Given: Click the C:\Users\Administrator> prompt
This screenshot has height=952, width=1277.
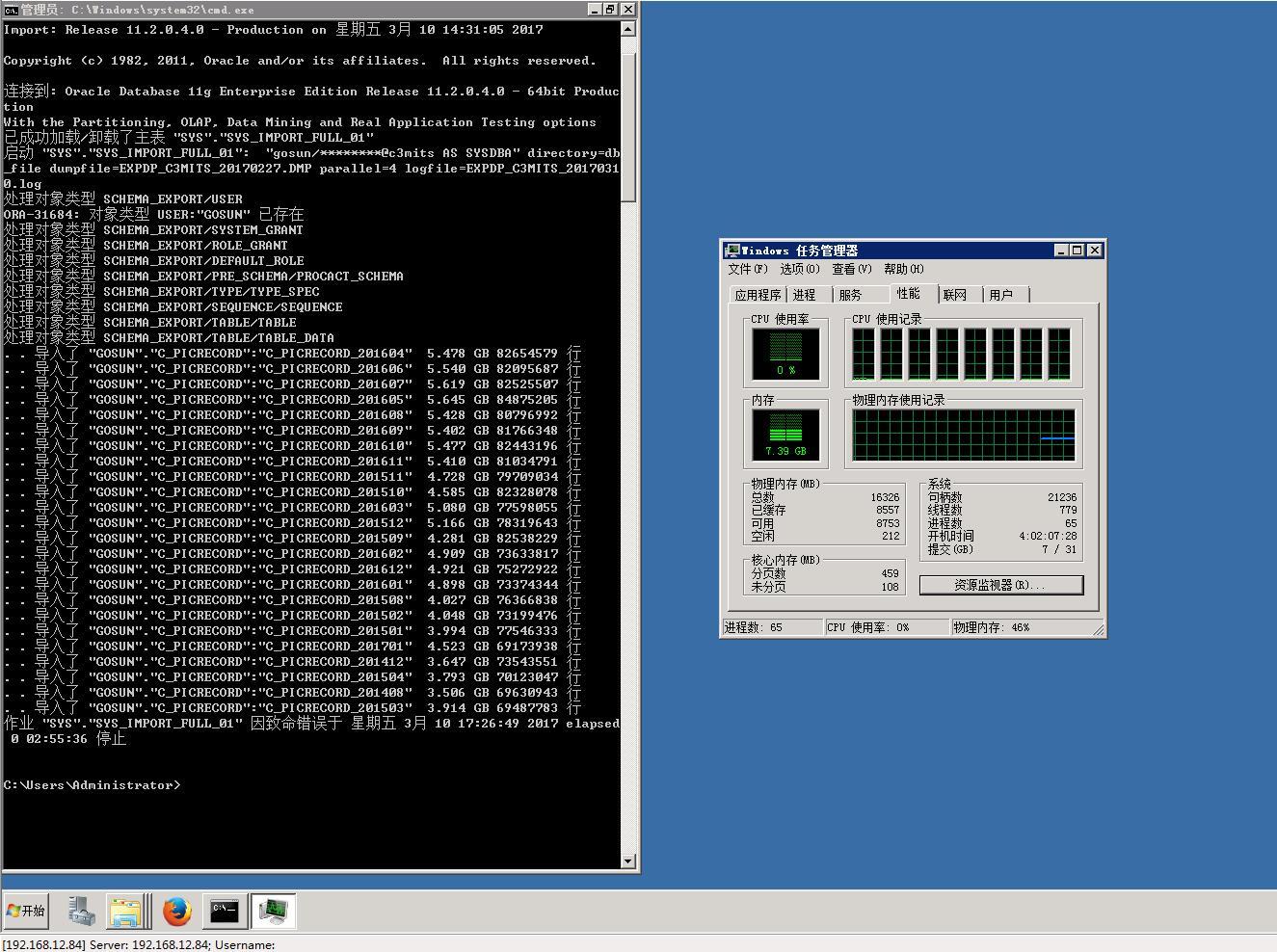Looking at the screenshot, I should 93,785.
